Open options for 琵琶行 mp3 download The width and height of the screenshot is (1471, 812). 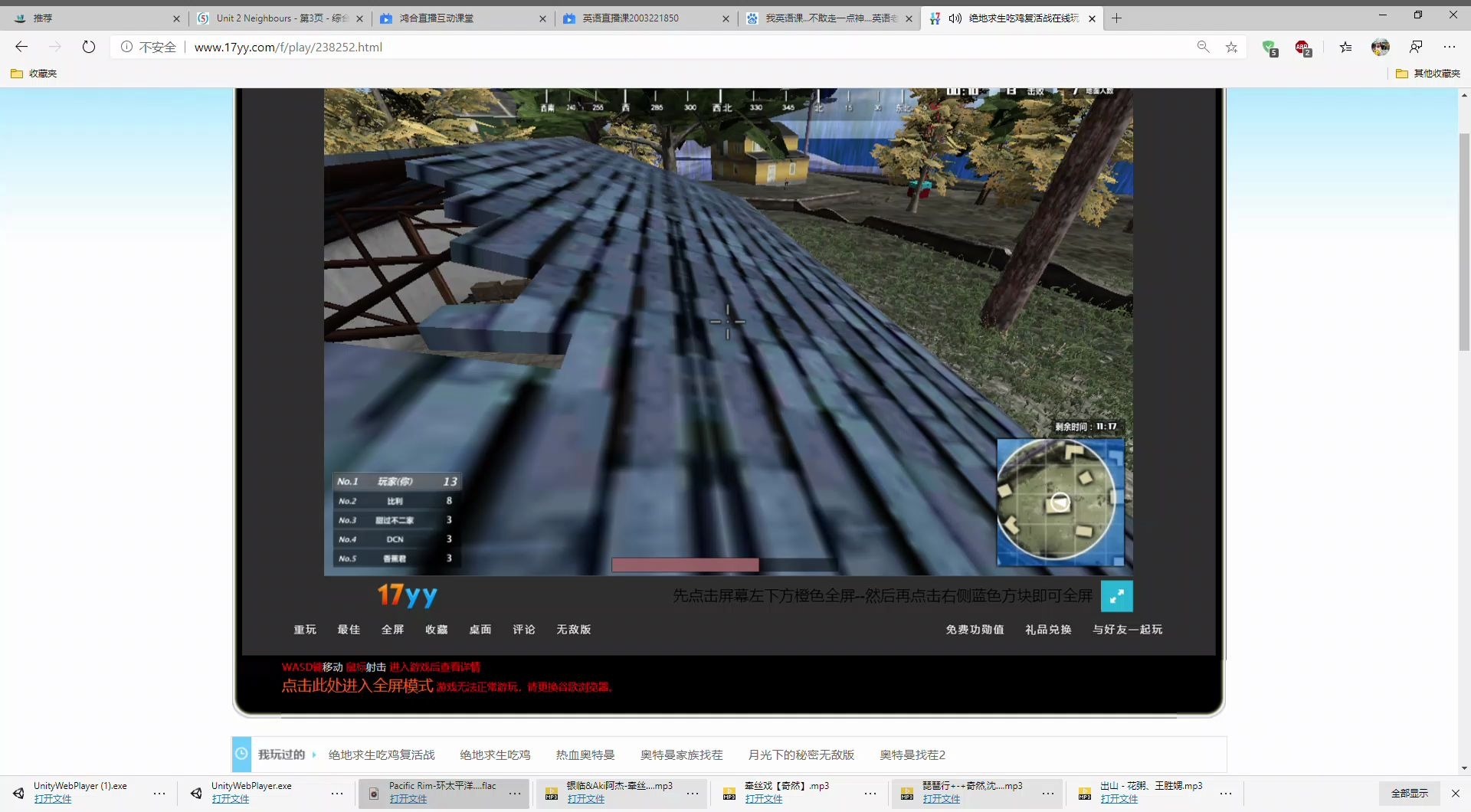click(x=1048, y=794)
